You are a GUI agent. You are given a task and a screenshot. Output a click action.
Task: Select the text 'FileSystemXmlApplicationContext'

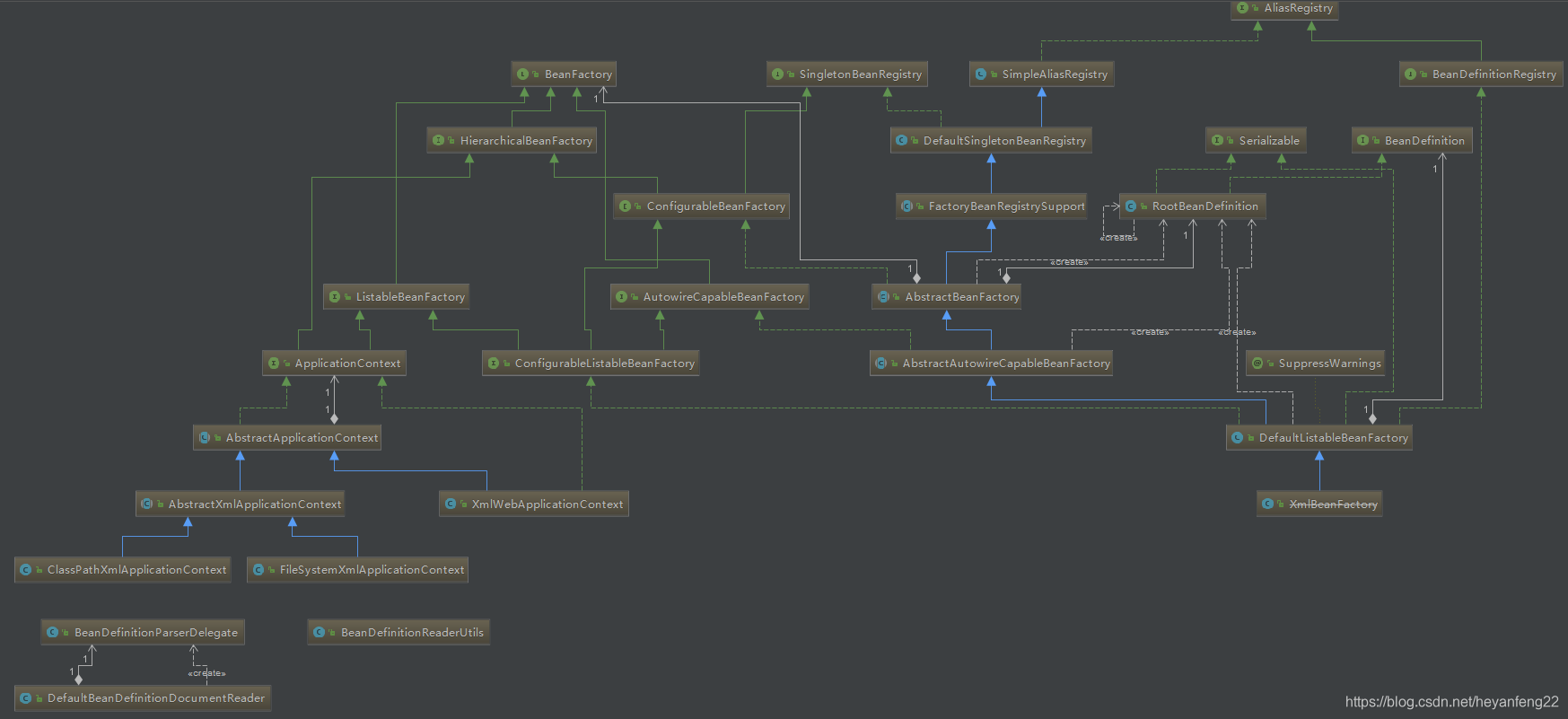372,570
